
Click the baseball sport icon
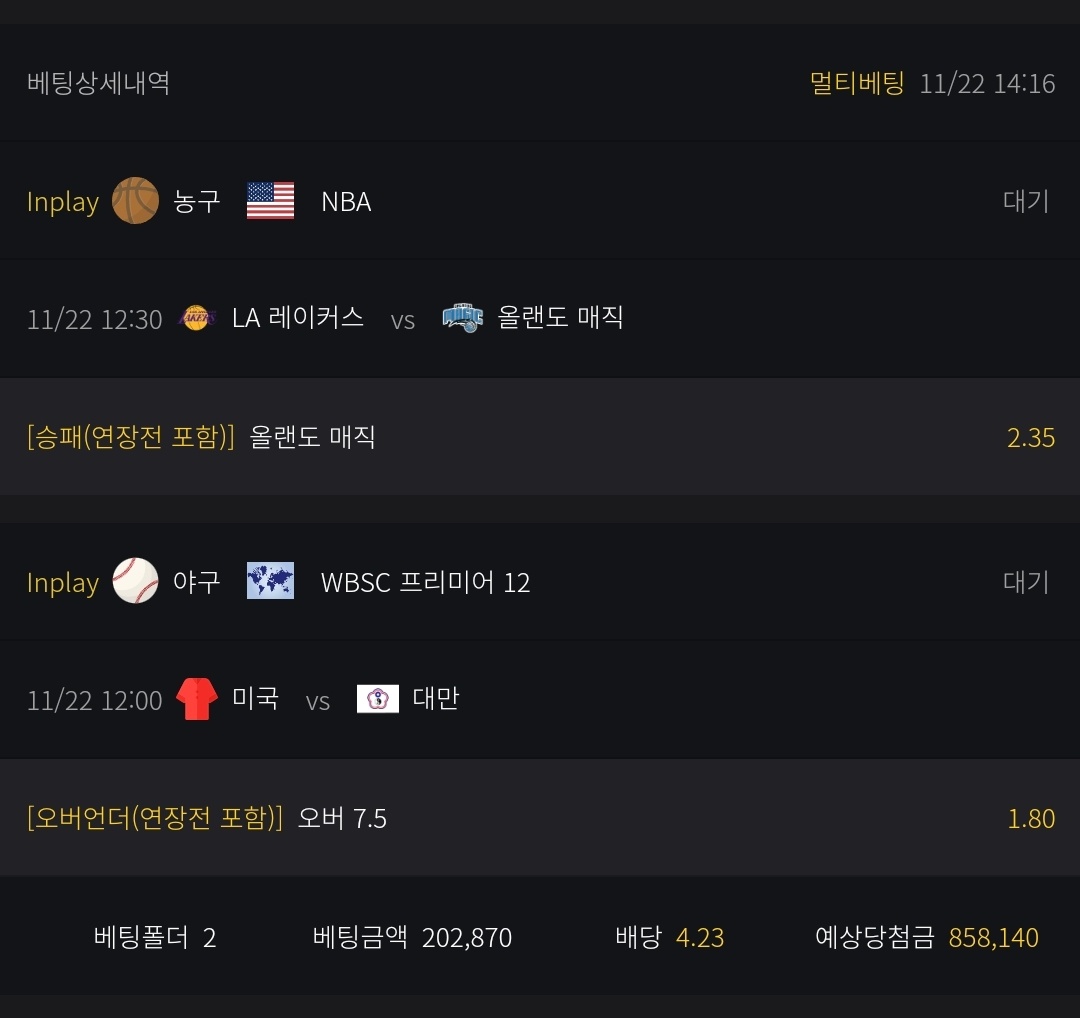tap(135, 581)
